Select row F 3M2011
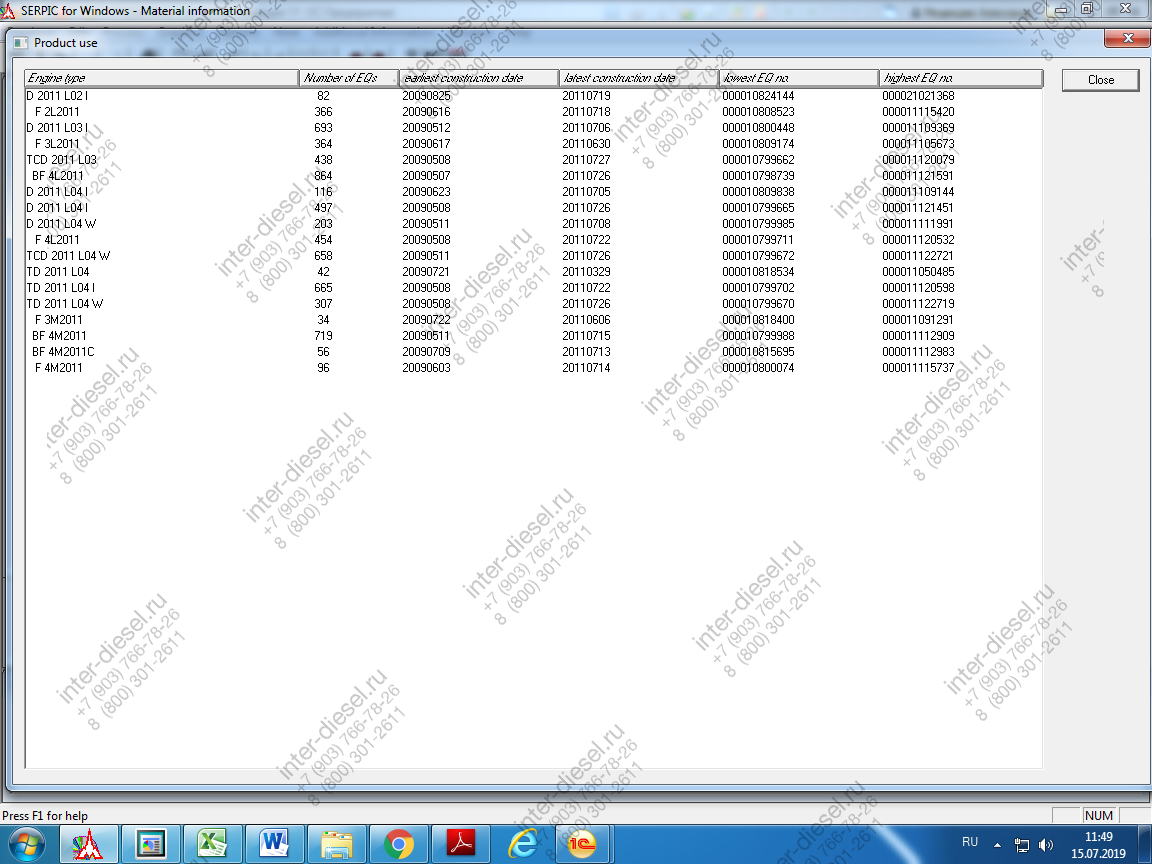 point(533,320)
